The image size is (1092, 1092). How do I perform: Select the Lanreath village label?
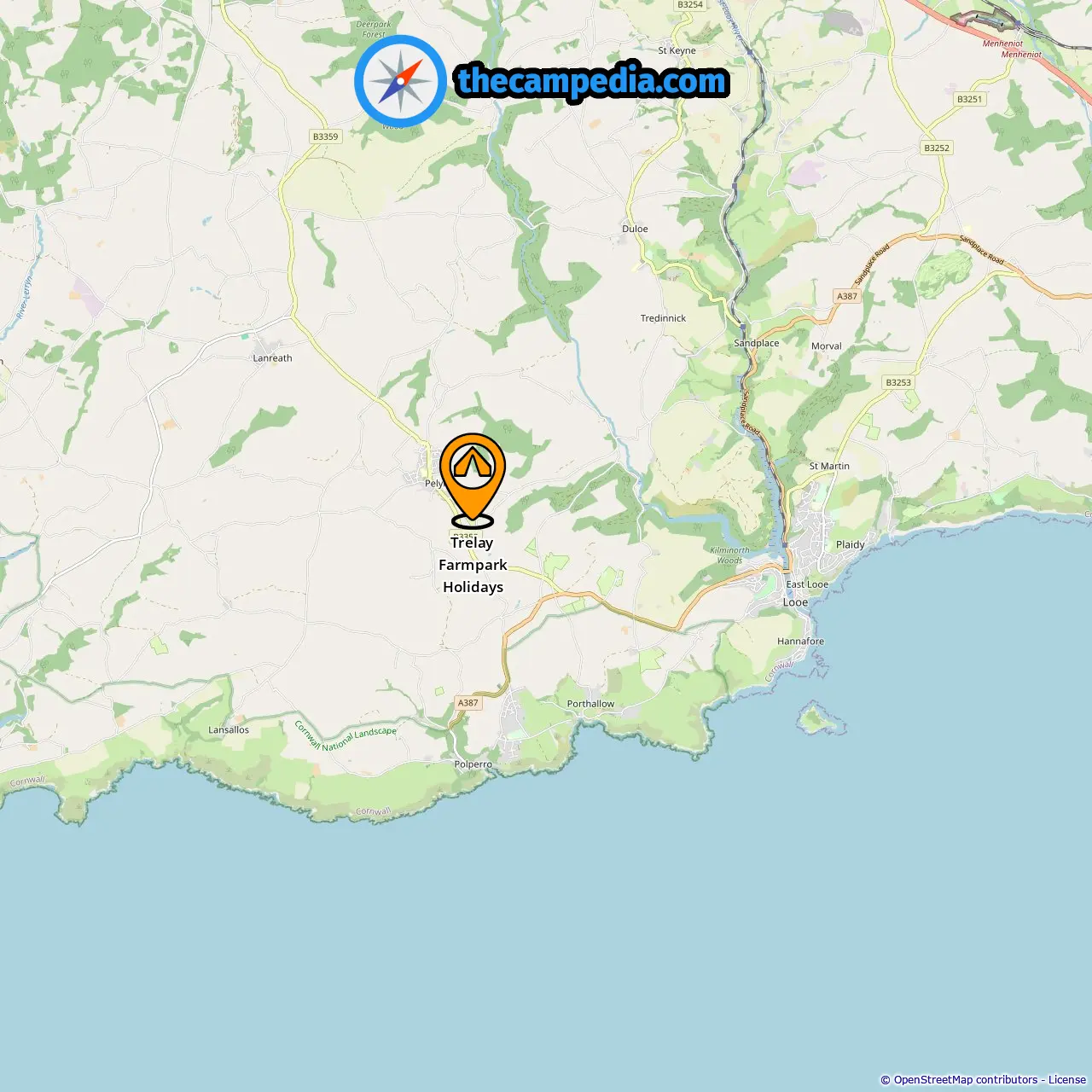pos(272,358)
